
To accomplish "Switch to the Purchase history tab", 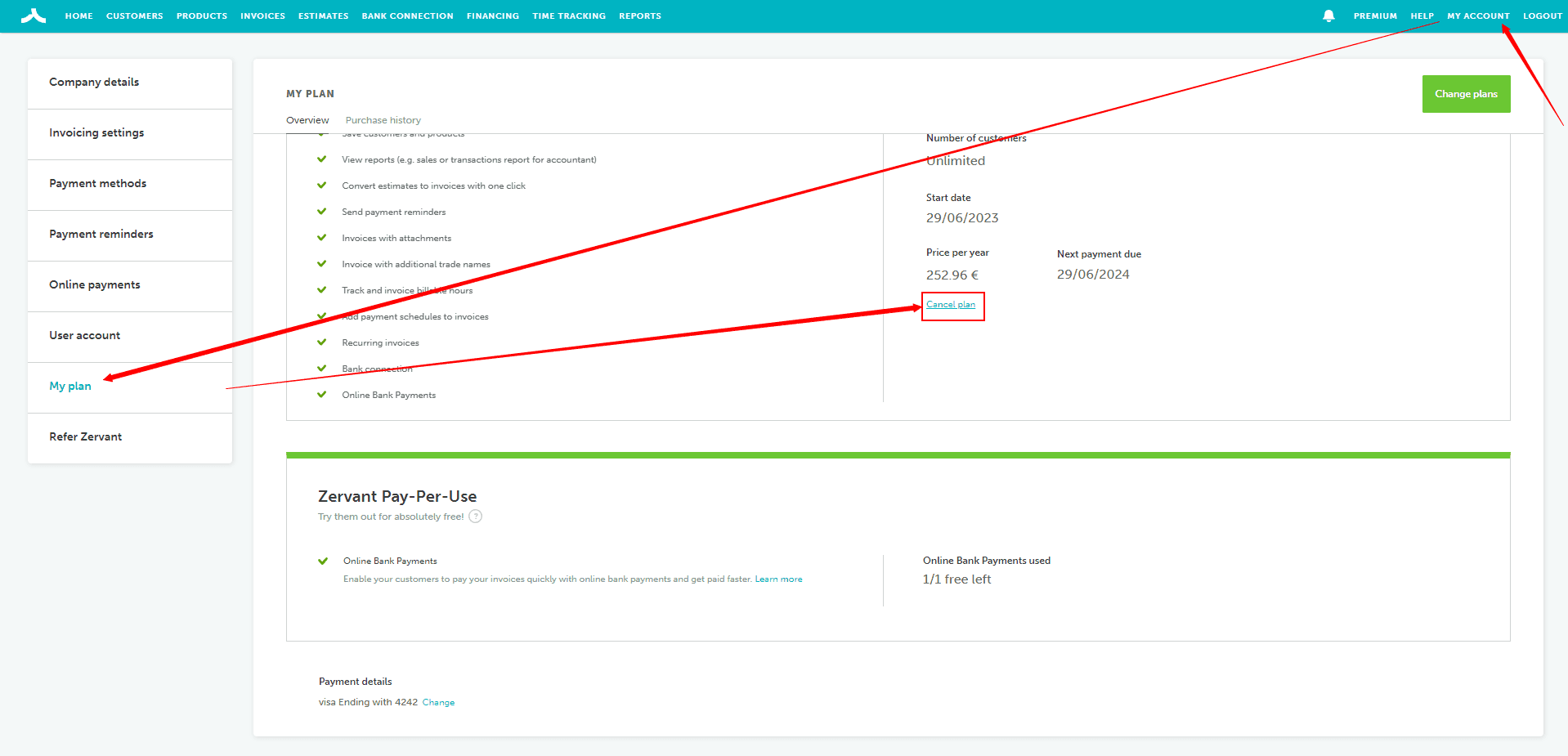I will tap(383, 120).
